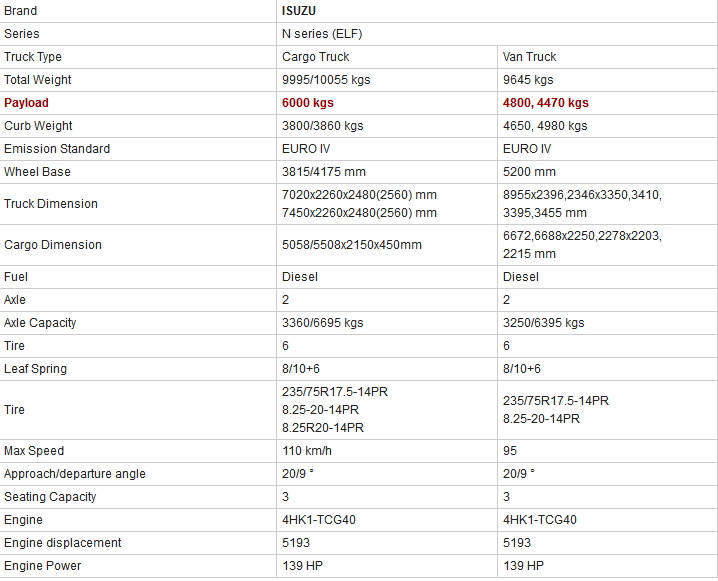Click the Engine displacement row label
718x581 pixels.
coord(62,543)
